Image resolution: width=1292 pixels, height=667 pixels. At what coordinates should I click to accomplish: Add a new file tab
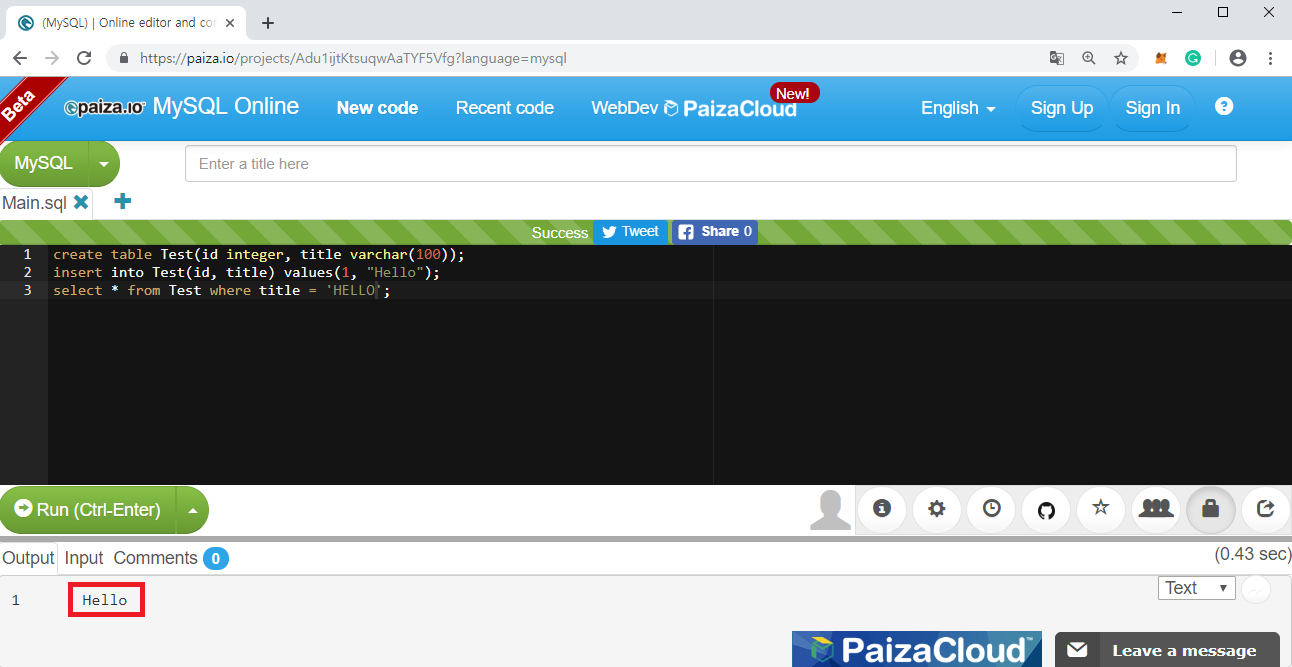(x=123, y=201)
